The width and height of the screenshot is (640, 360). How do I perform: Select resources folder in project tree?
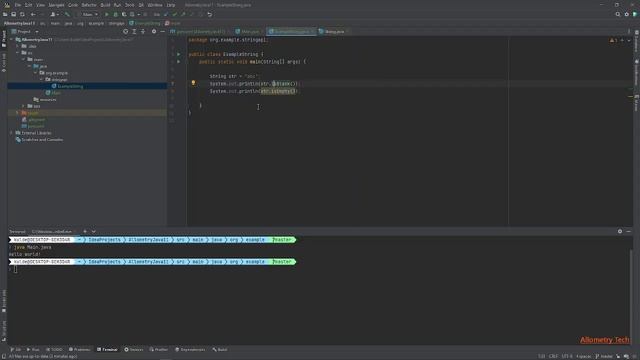tap(45, 100)
